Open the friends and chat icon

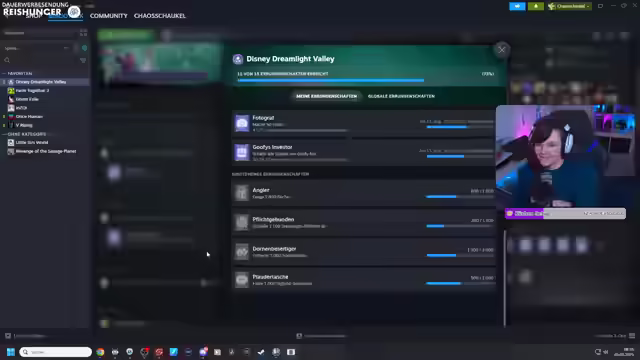tap(632, 336)
